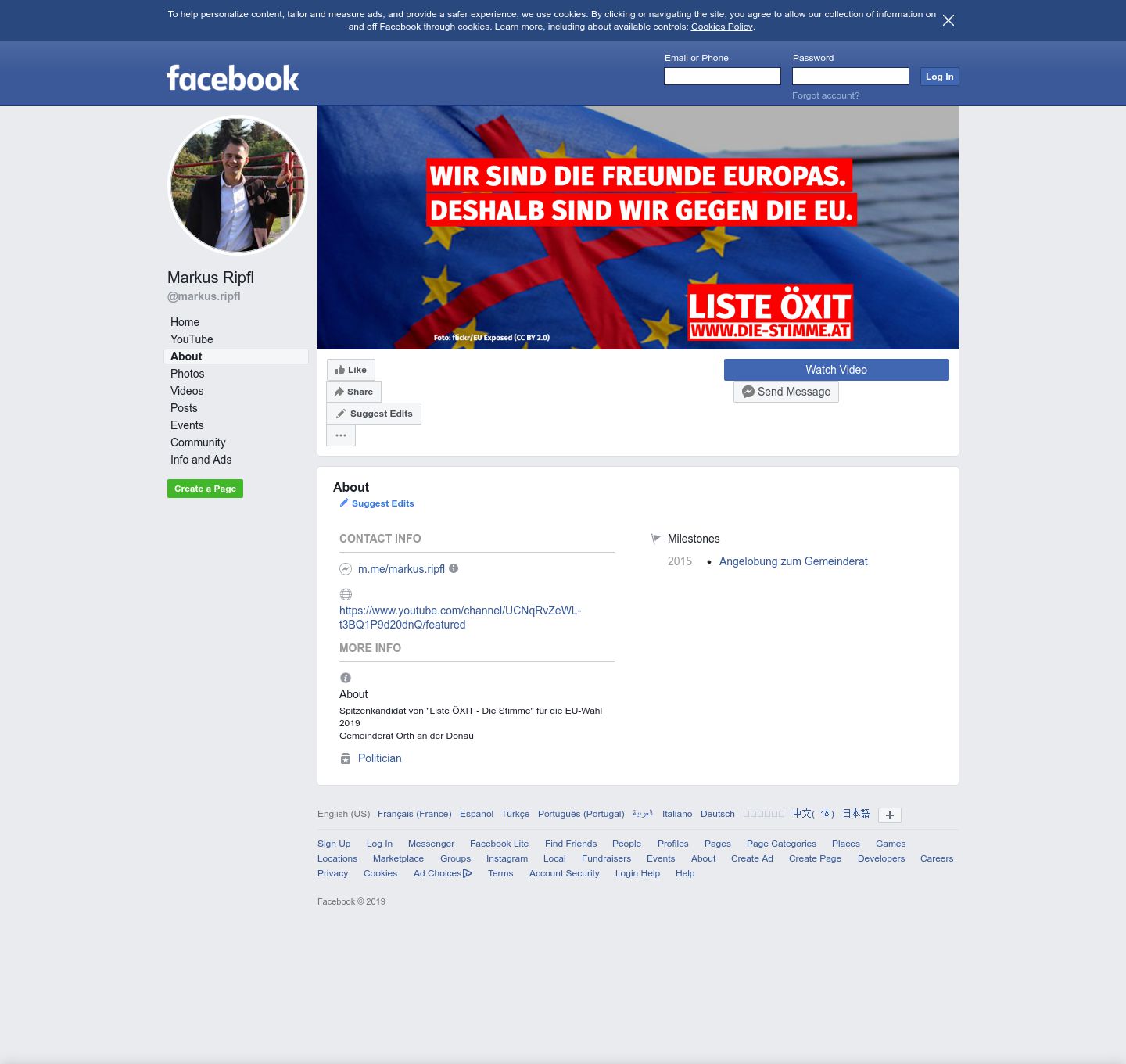Select Home in page sidebar
The height and width of the screenshot is (1064, 1126).
[x=185, y=322]
